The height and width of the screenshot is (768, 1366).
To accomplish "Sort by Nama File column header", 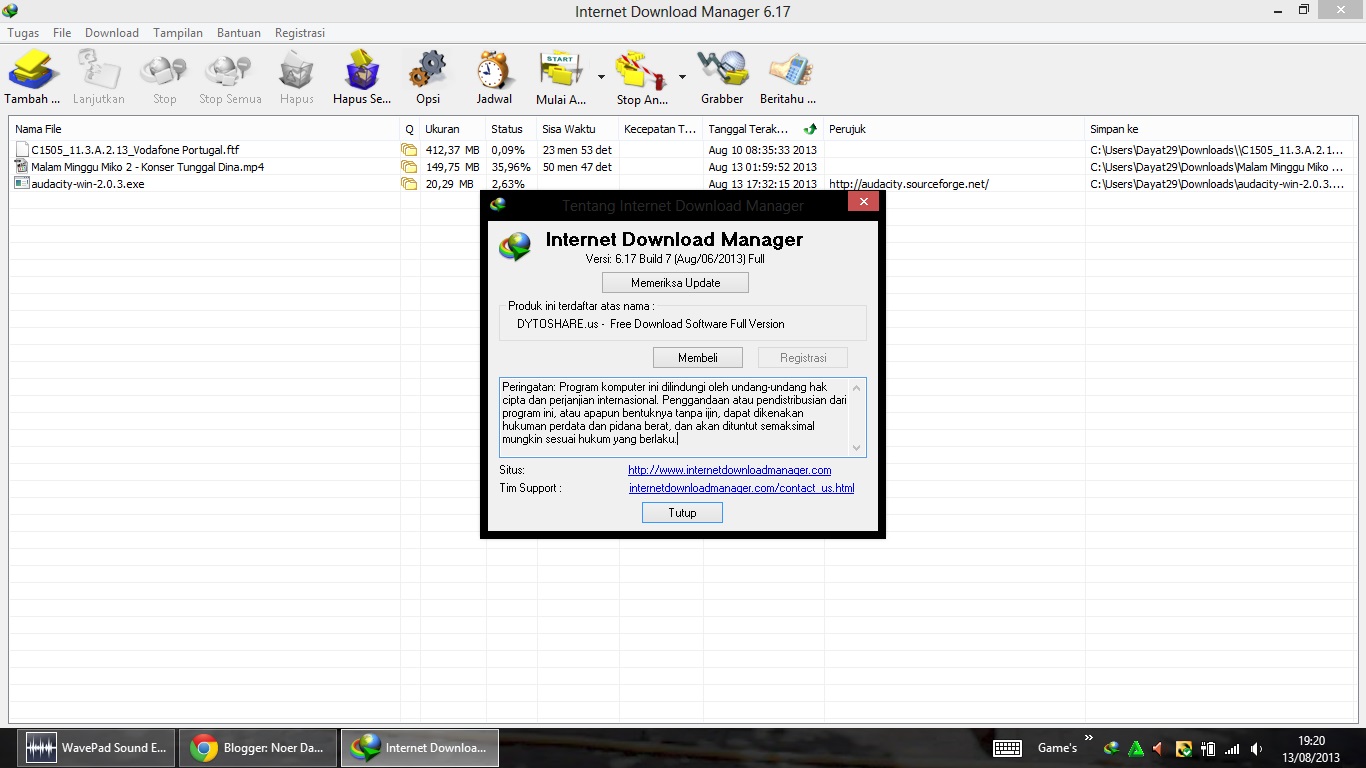I will pos(204,129).
